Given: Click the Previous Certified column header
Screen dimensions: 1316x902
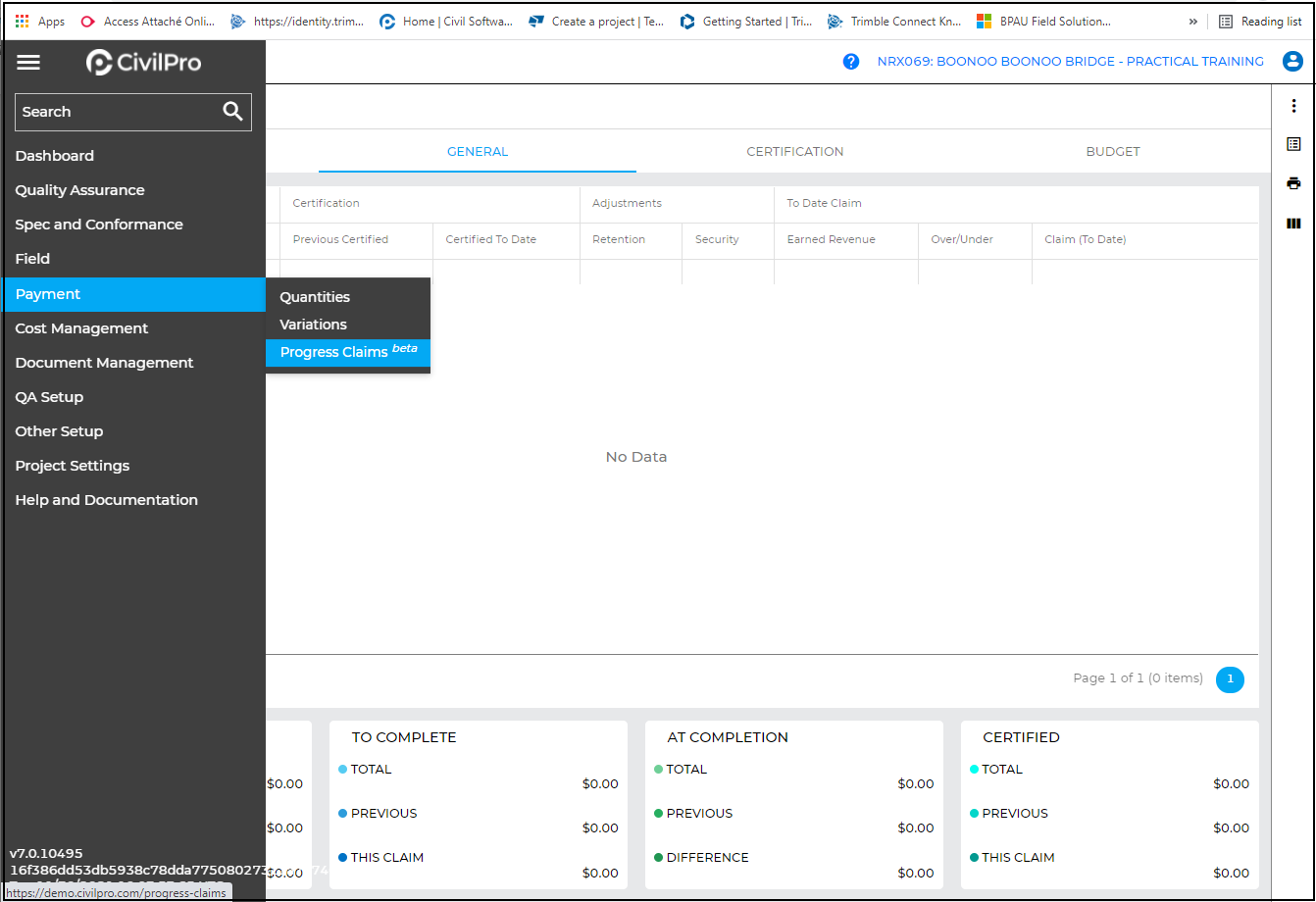Looking at the screenshot, I should coord(356,239).
